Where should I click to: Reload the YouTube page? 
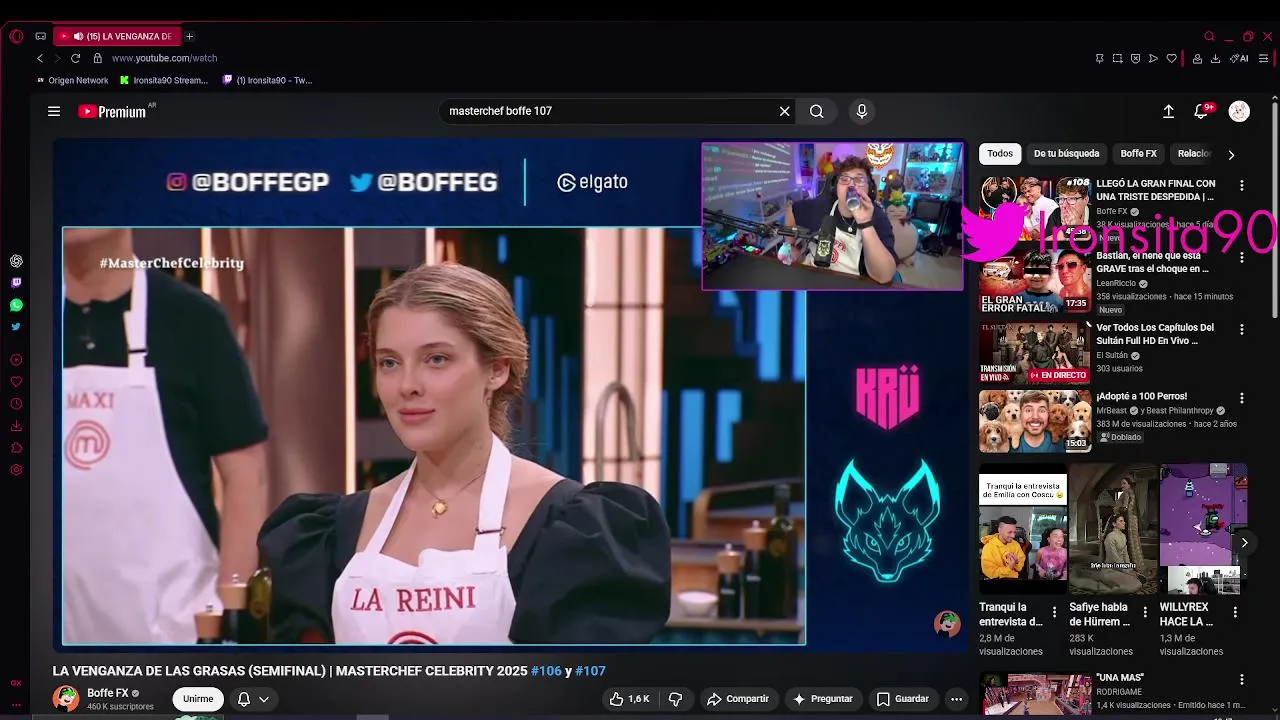pos(75,58)
